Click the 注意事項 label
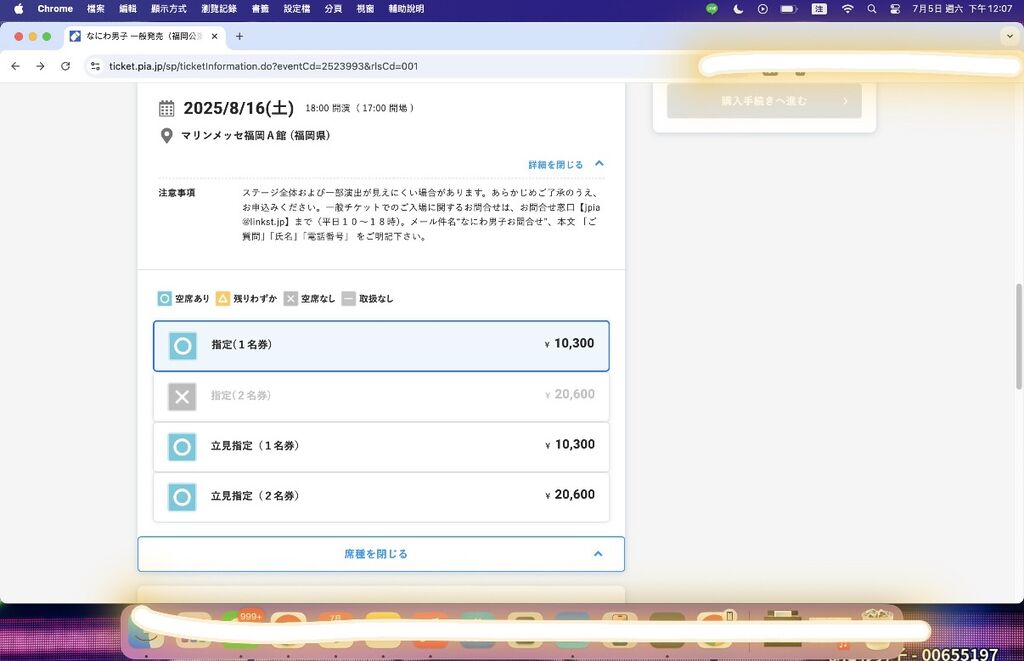The height and width of the screenshot is (661, 1024). click(177, 193)
